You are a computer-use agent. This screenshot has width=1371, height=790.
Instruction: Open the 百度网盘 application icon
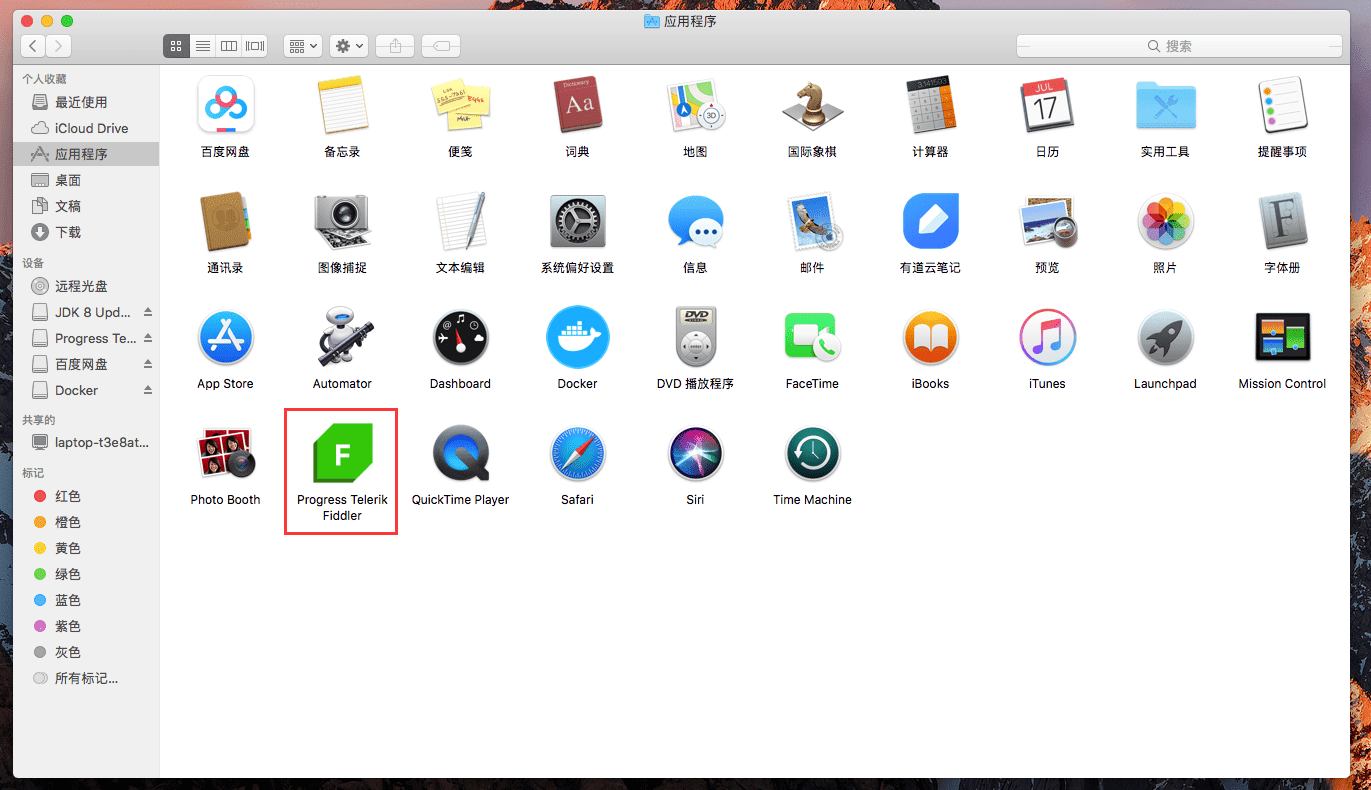tap(225, 105)
